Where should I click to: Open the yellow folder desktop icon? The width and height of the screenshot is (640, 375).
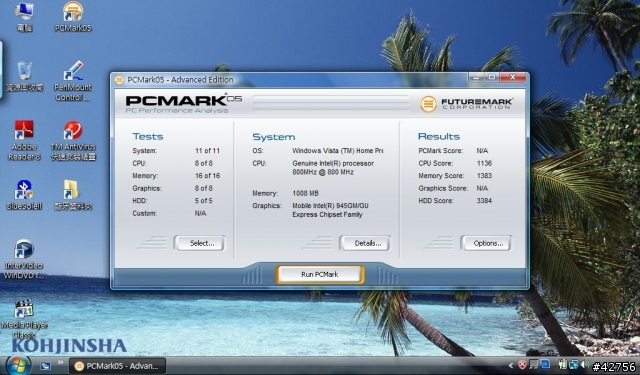click(73, 195)
